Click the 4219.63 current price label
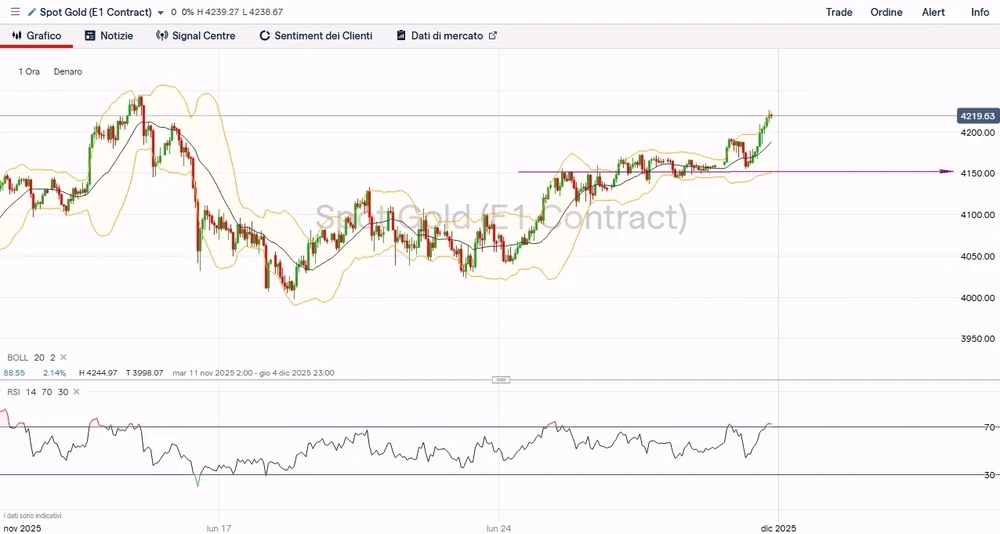The width and height of the screenshot is (1000, 534). pos(975,116)
